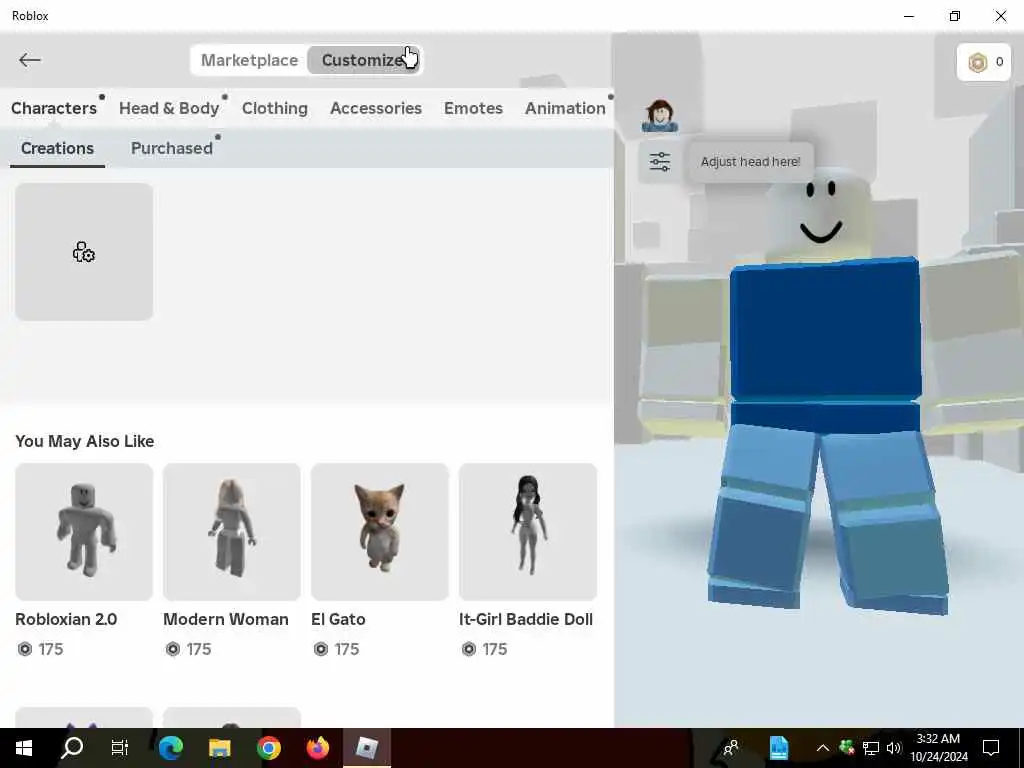Click the 'Adjust head here!' tooltip
1024x768 pixels.
coord(750,162)
